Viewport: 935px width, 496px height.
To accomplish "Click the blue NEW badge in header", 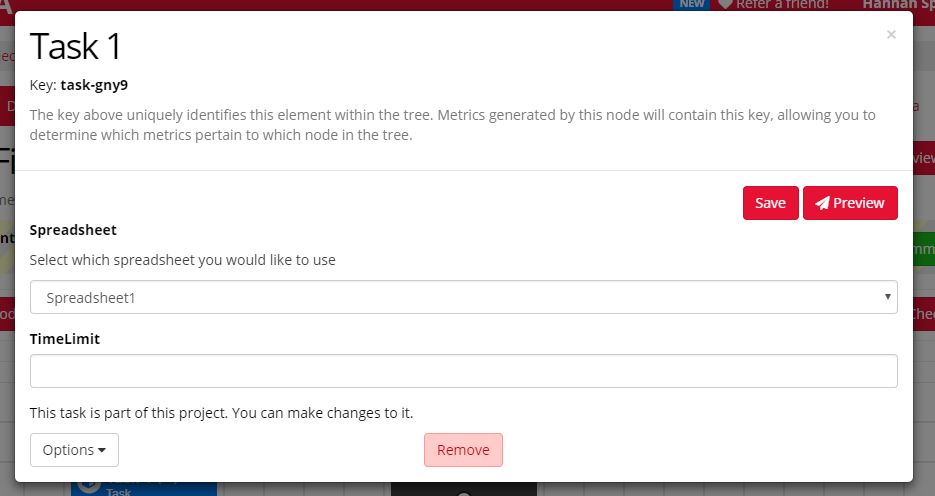I will (692, 4).
